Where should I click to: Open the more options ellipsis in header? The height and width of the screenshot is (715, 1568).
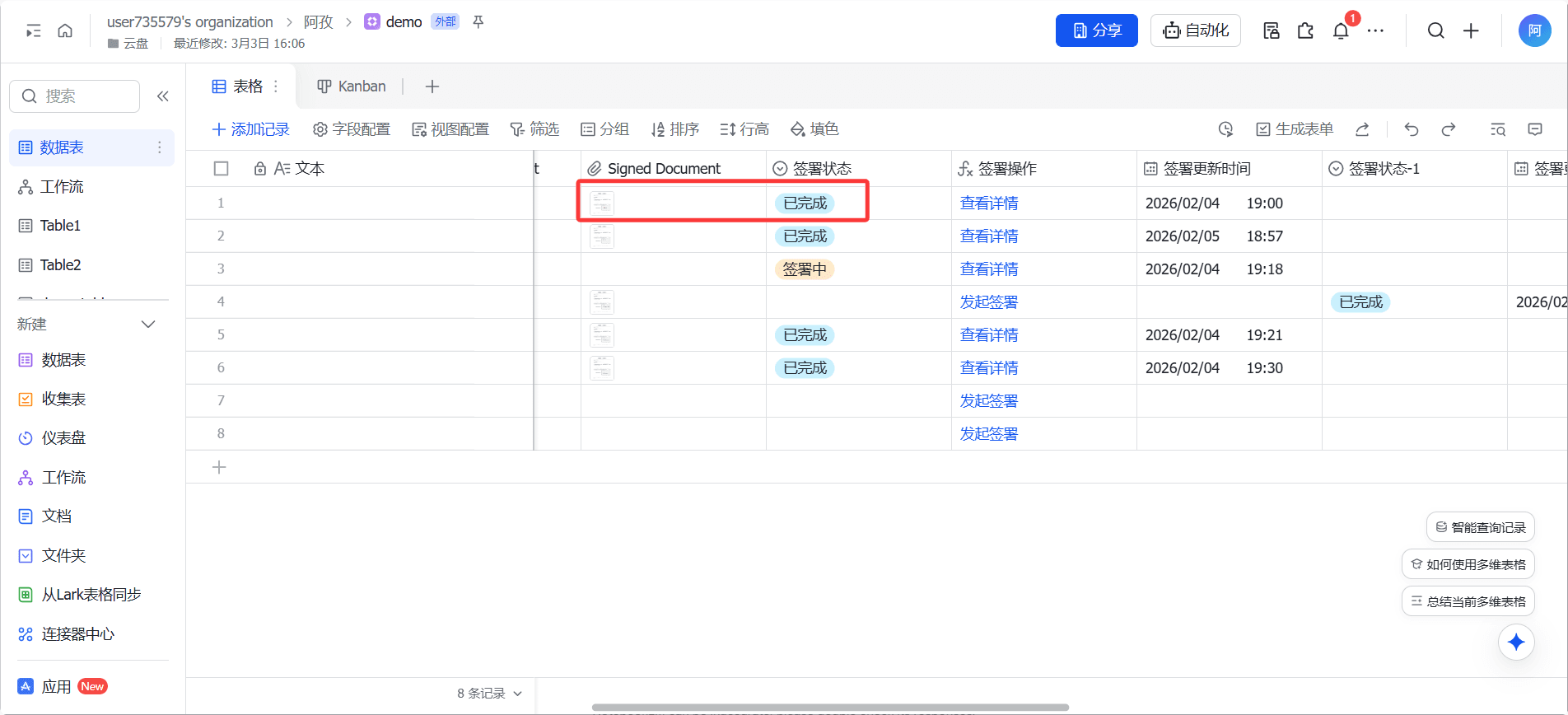tap(1375, 30)
